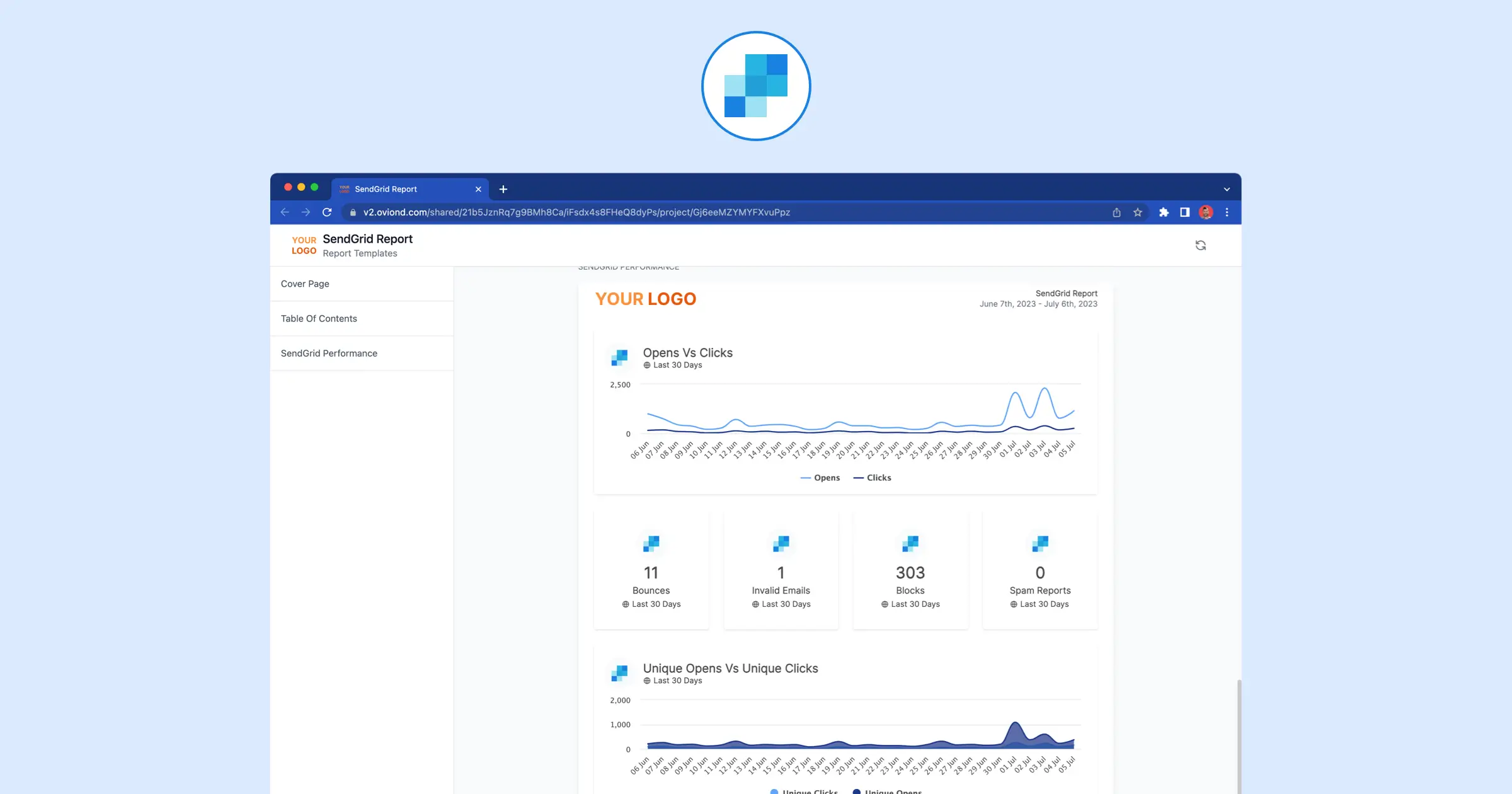Go to Table Of Contents
1512x794 pixels.
point(362,319)
